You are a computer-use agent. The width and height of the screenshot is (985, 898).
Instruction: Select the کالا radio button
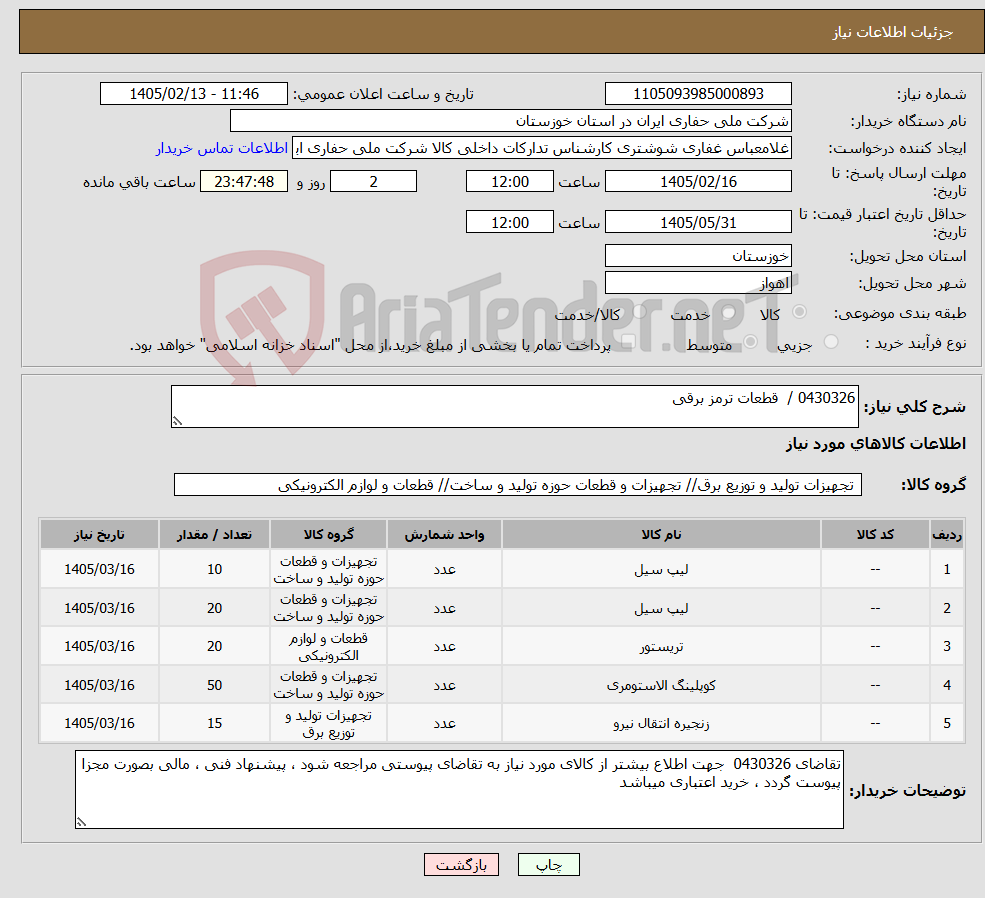pyautogui.click(x=800, y=311)
